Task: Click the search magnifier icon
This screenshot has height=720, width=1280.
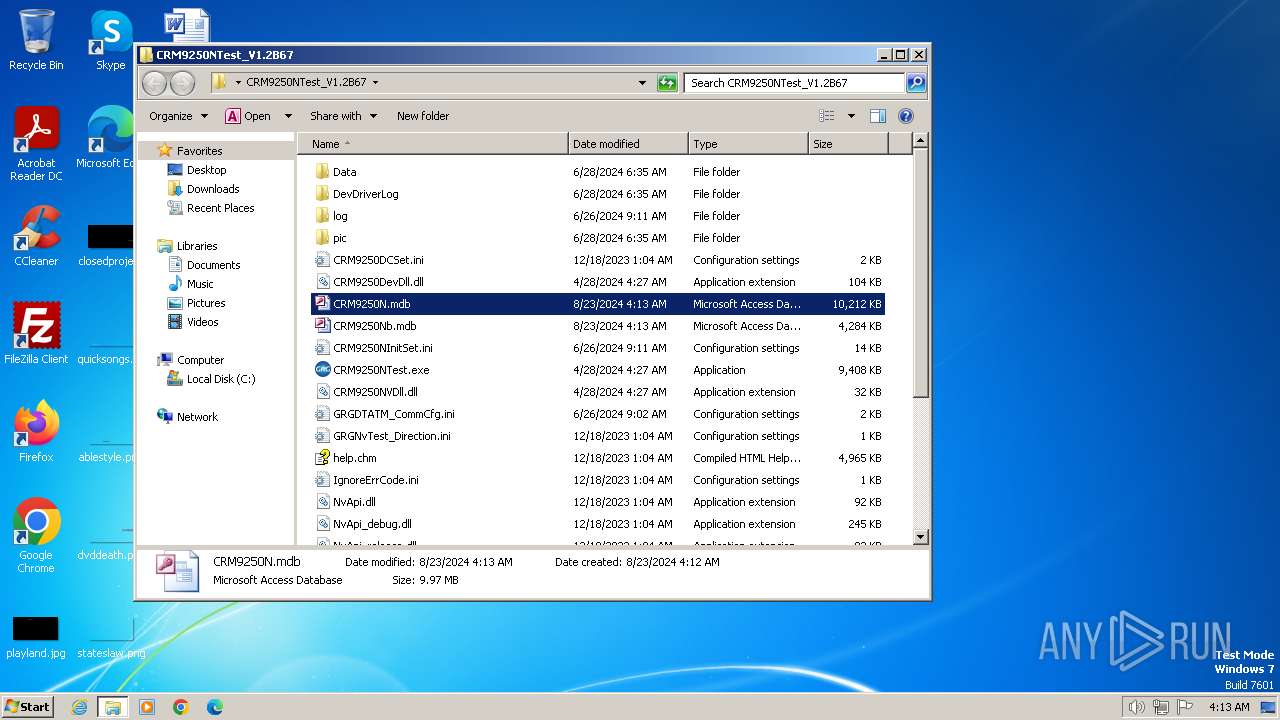Action: (915, 83)
